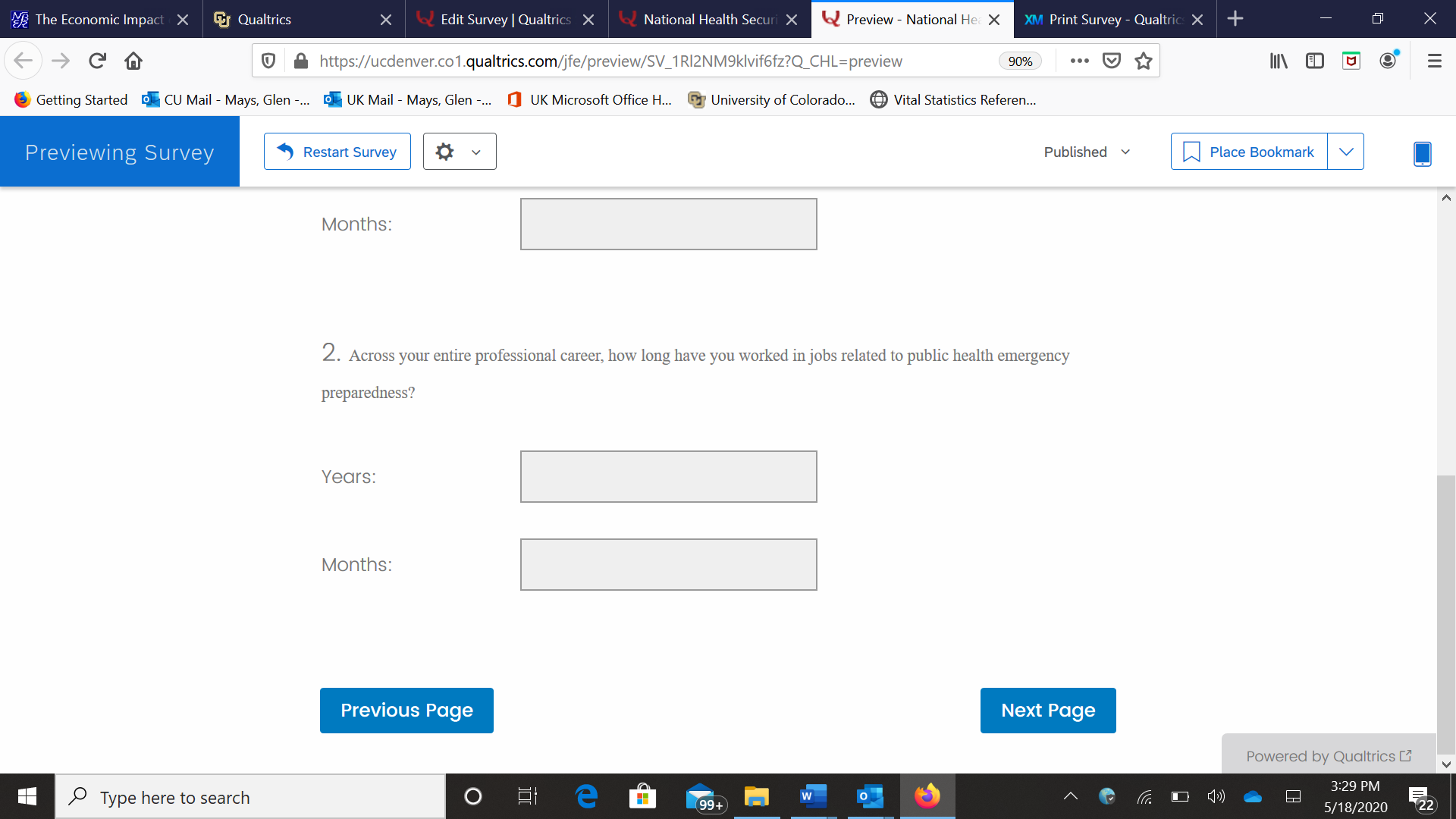Expand the Place Bookmark dropdown arrow
Screen dimensions: 1456x819
click(1346, 152)
